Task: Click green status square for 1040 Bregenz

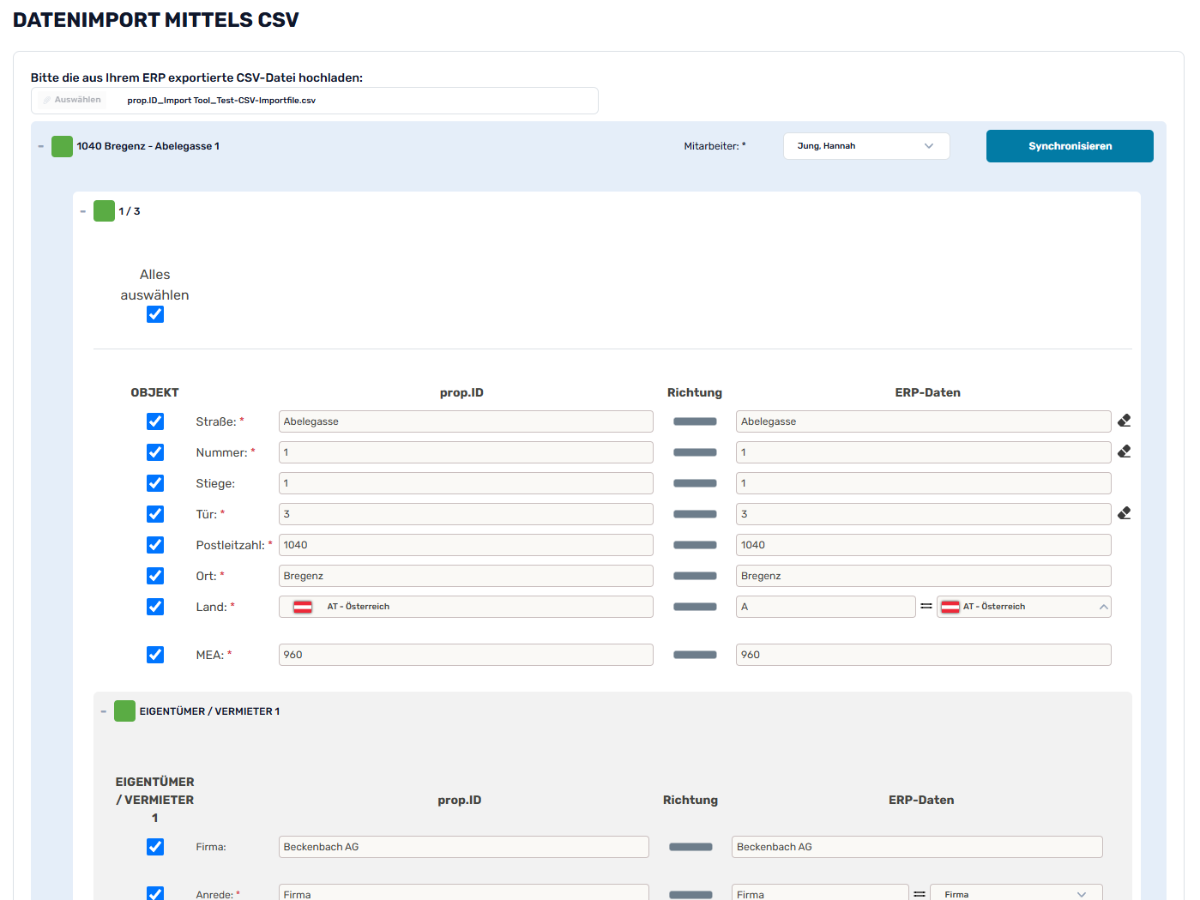Action: [x=62, y=146]
